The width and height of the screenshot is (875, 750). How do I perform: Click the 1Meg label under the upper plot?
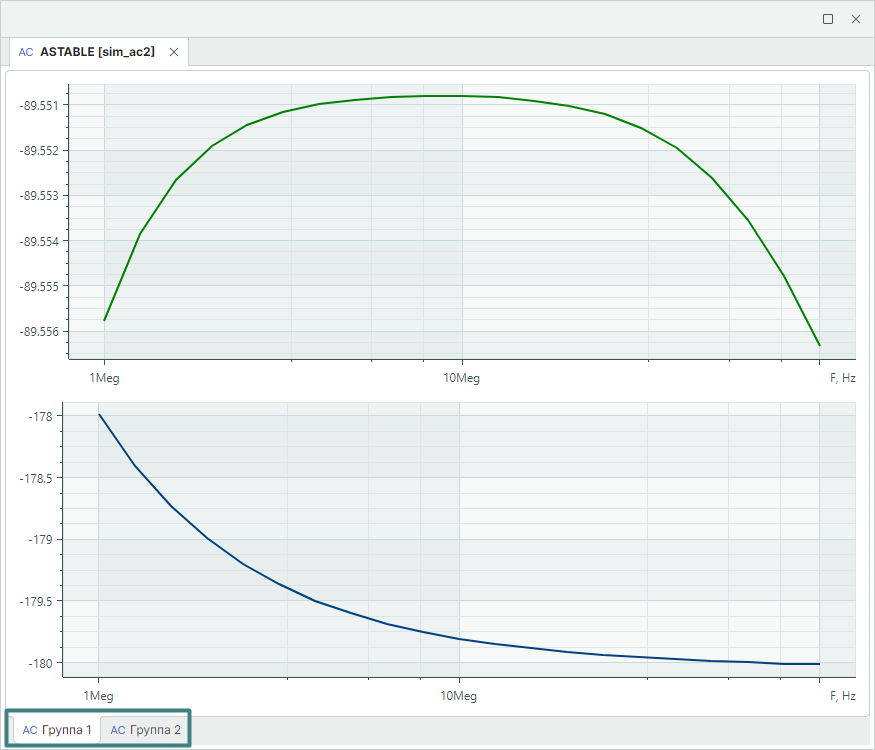(x=104, y=378)
